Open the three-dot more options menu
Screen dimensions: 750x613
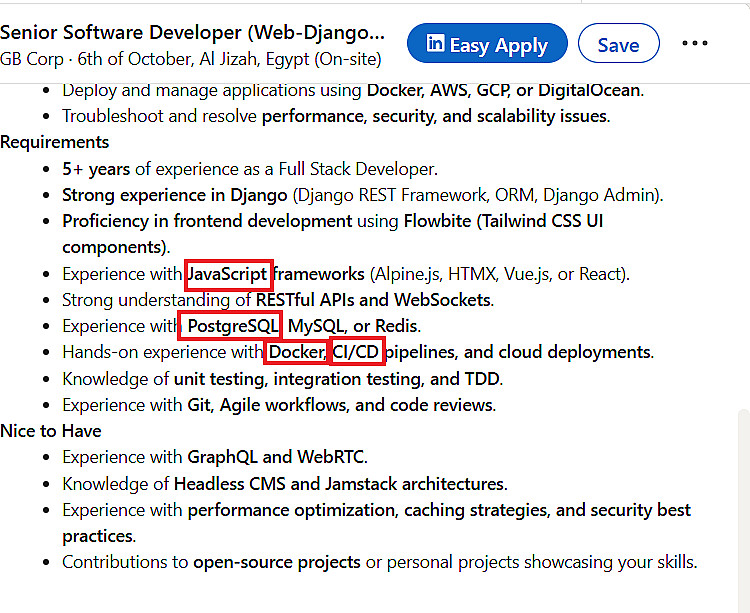[695, 44]
